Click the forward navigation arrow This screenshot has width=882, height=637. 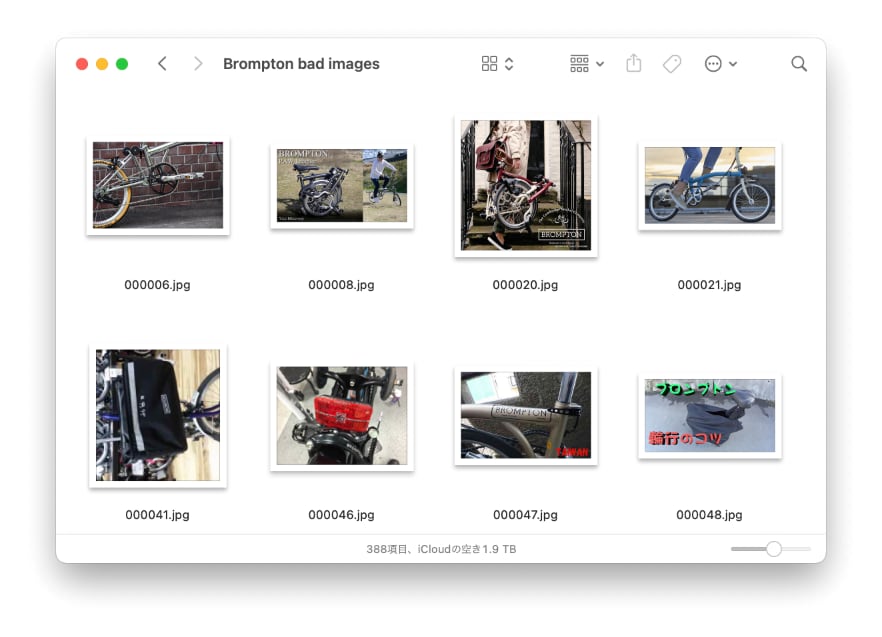198,64
